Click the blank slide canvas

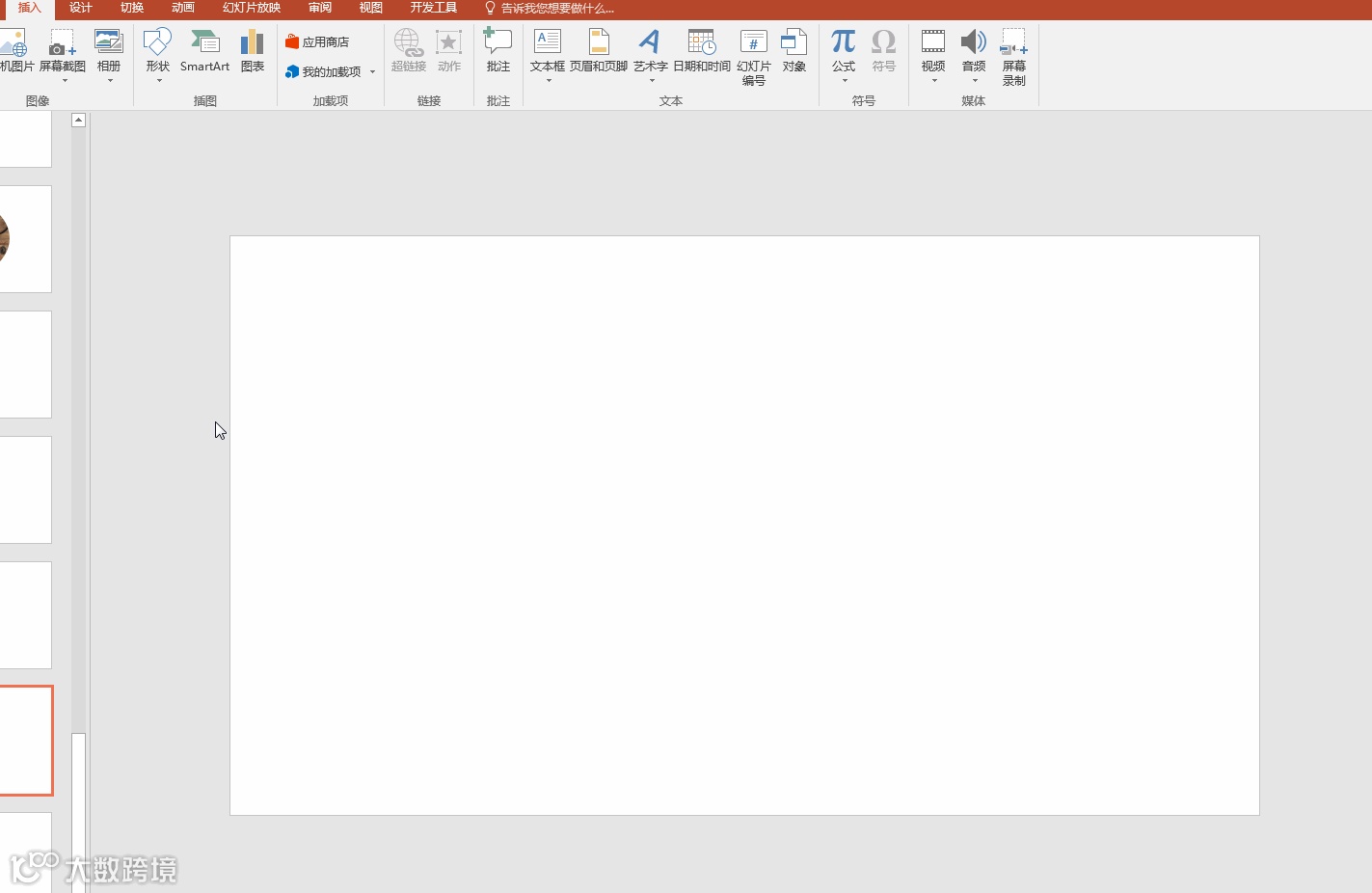tap(744, 526)
